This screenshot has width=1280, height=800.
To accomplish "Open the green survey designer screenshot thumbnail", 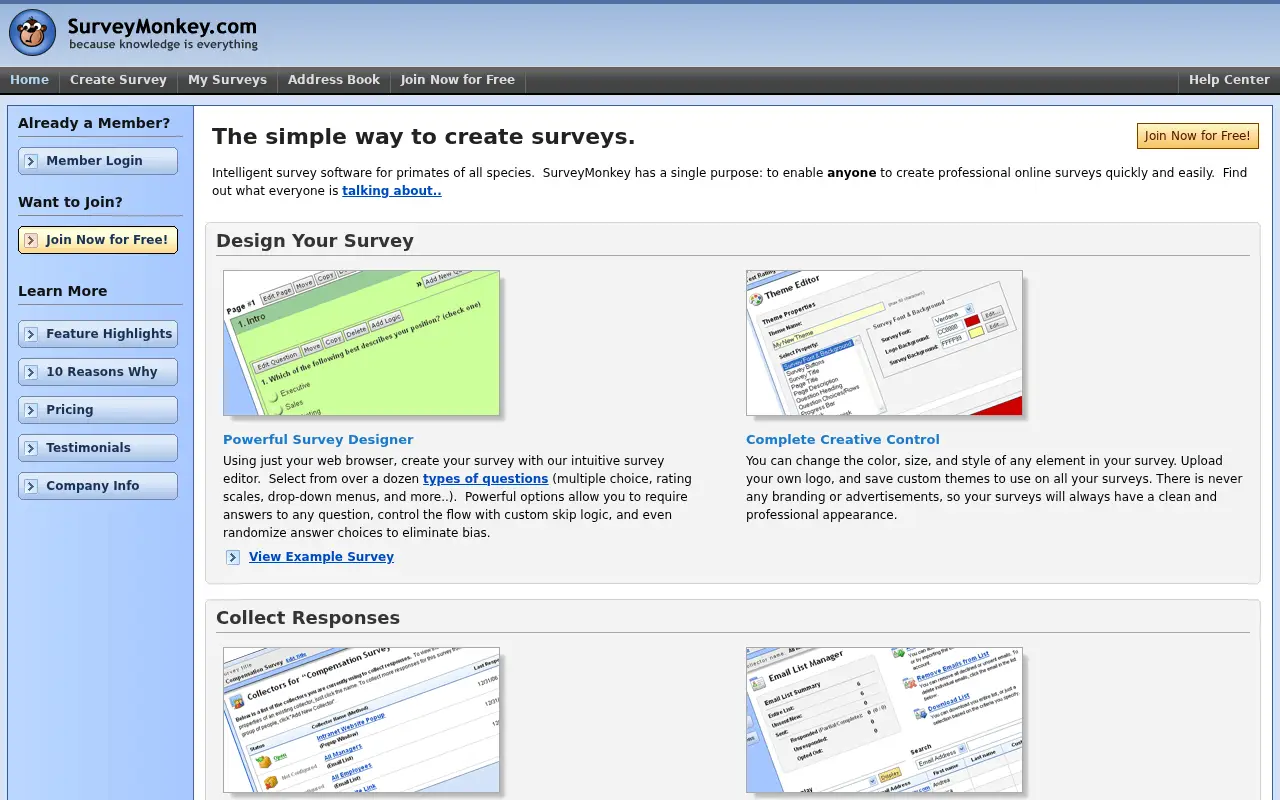I will pos(361,343).
